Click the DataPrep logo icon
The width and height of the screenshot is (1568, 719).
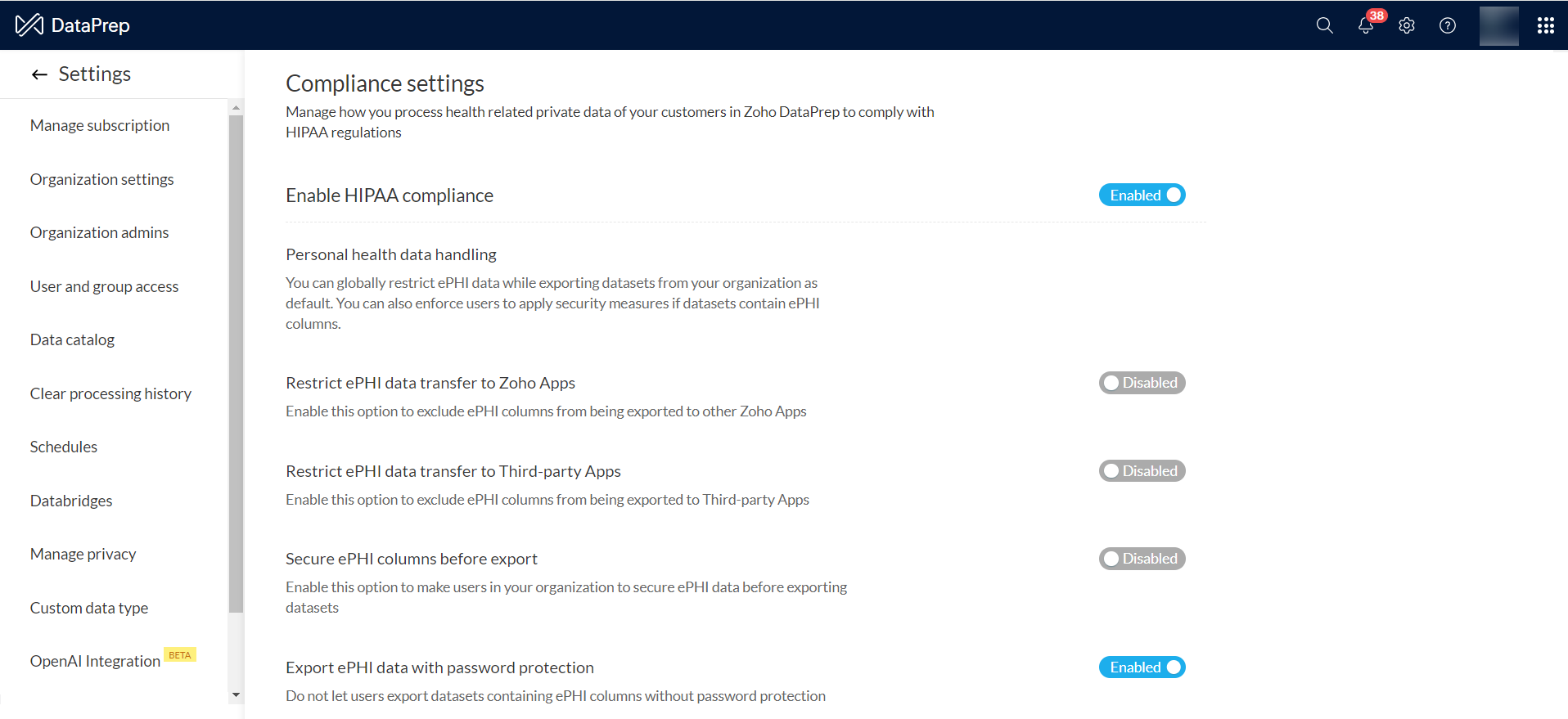[29, 25]
